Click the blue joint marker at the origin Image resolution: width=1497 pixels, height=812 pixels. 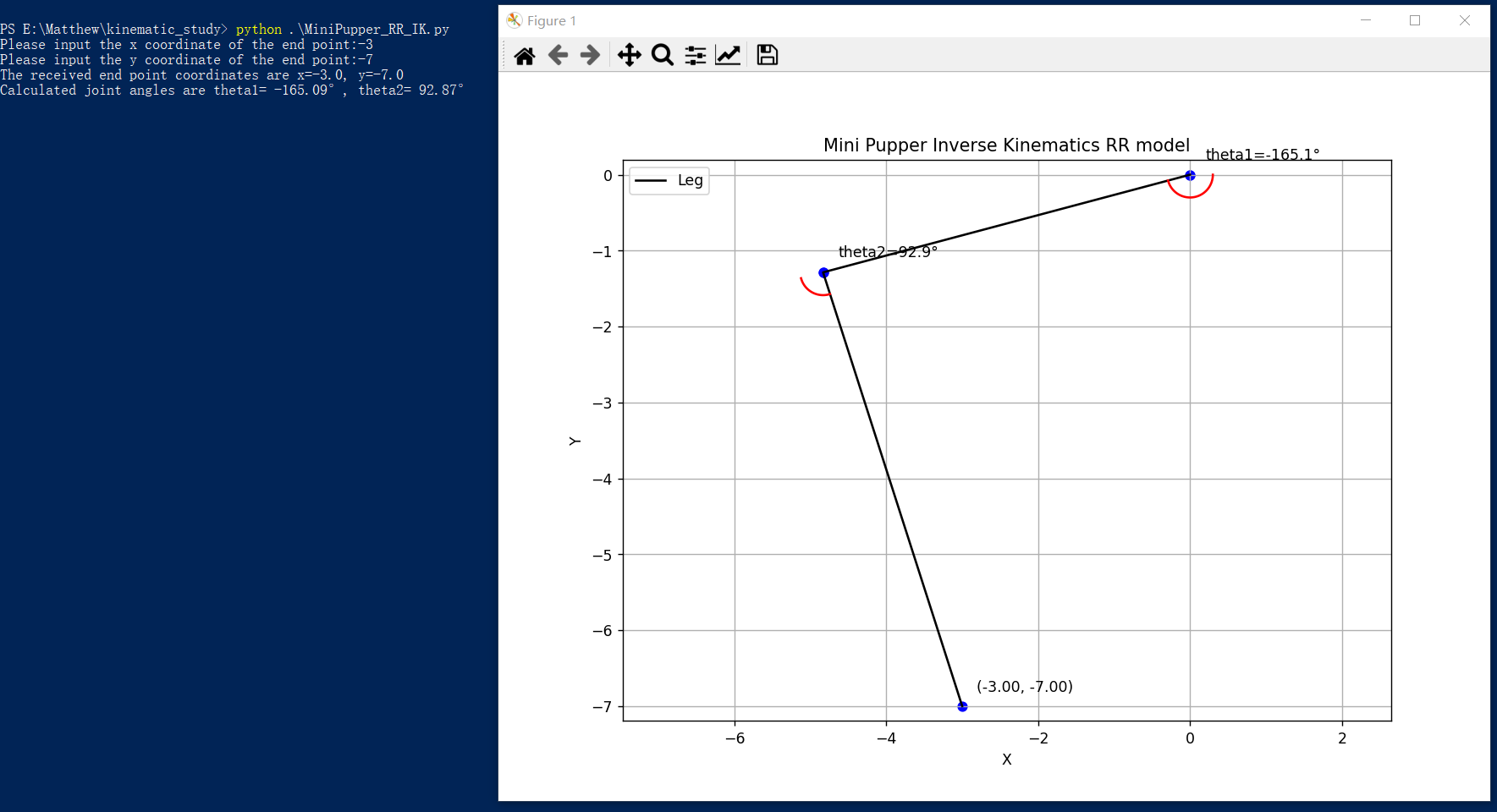(x=1190, y=175)
